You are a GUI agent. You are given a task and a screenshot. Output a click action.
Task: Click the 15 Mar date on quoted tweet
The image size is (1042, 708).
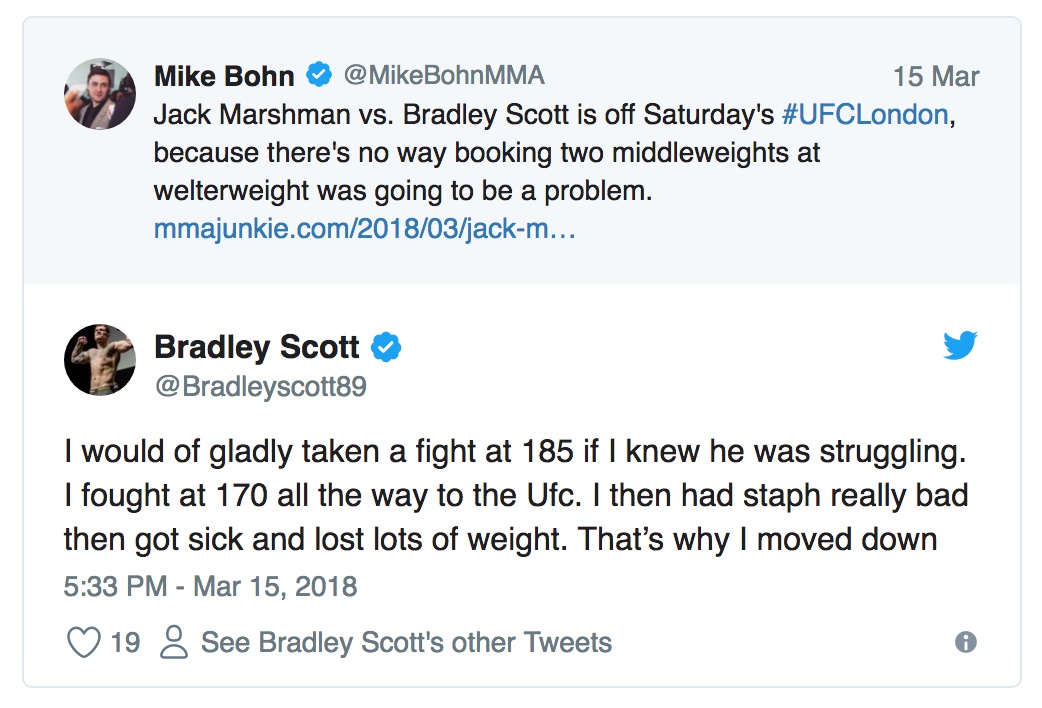(x=936, y=76)
